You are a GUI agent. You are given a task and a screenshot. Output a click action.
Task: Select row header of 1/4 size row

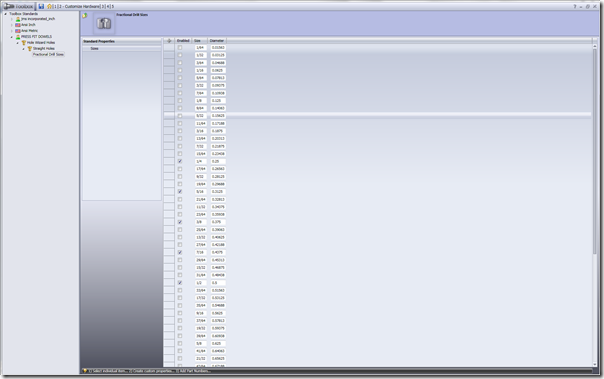click(x=169, y=161)
